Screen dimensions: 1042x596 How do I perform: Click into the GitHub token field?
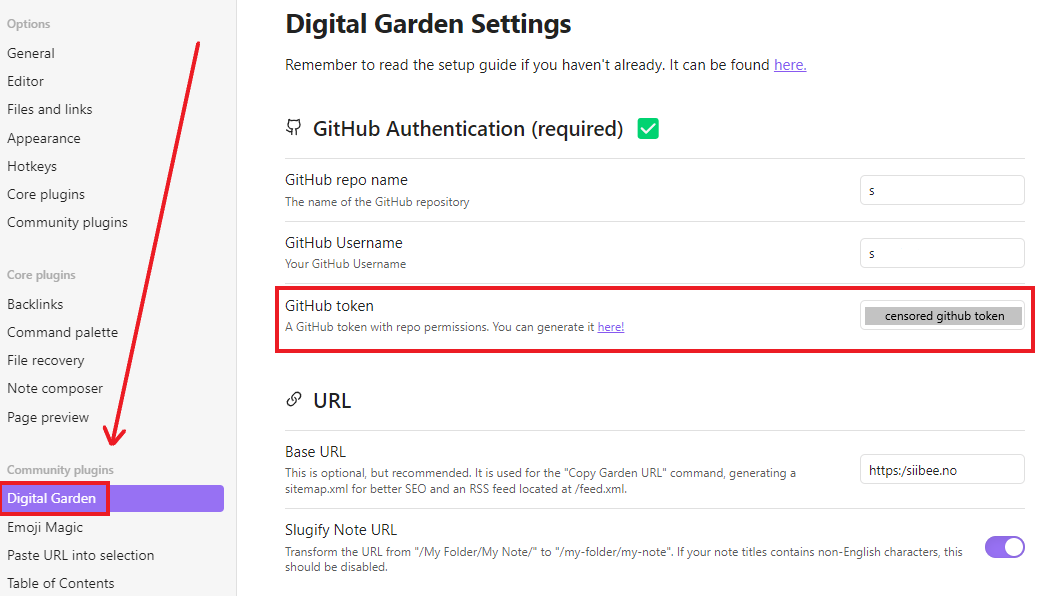coord(943,316)
